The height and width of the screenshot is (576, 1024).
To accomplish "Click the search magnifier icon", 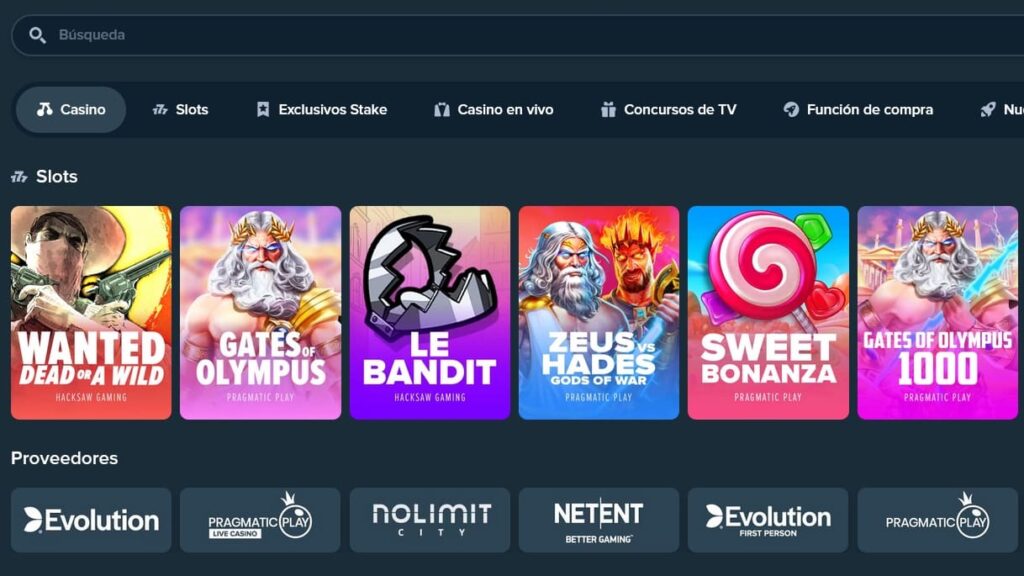I will [x=37, y=35].
